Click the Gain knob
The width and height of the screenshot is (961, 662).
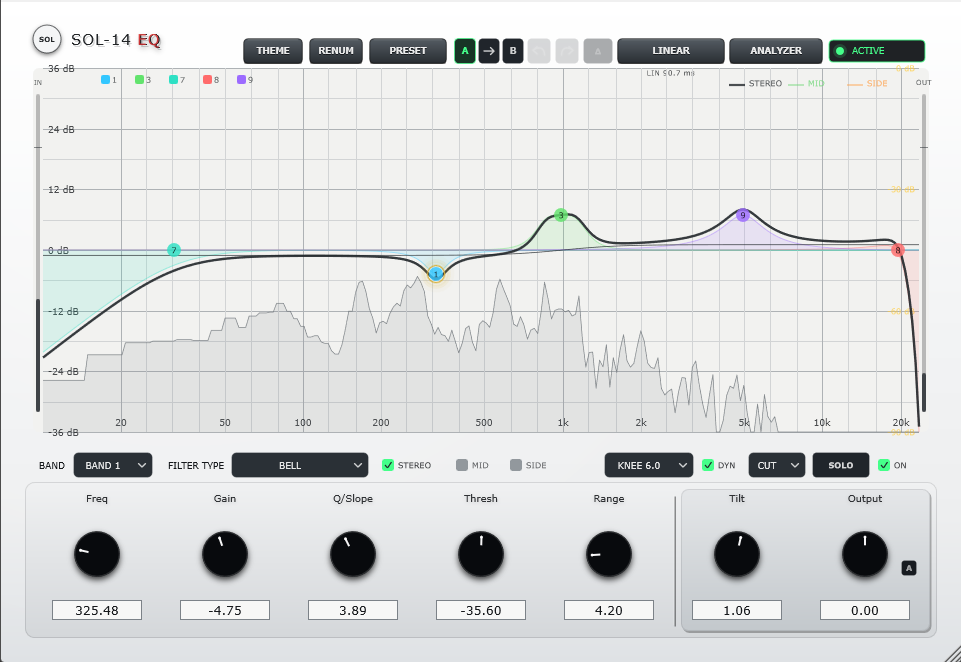tap(225, 555)
